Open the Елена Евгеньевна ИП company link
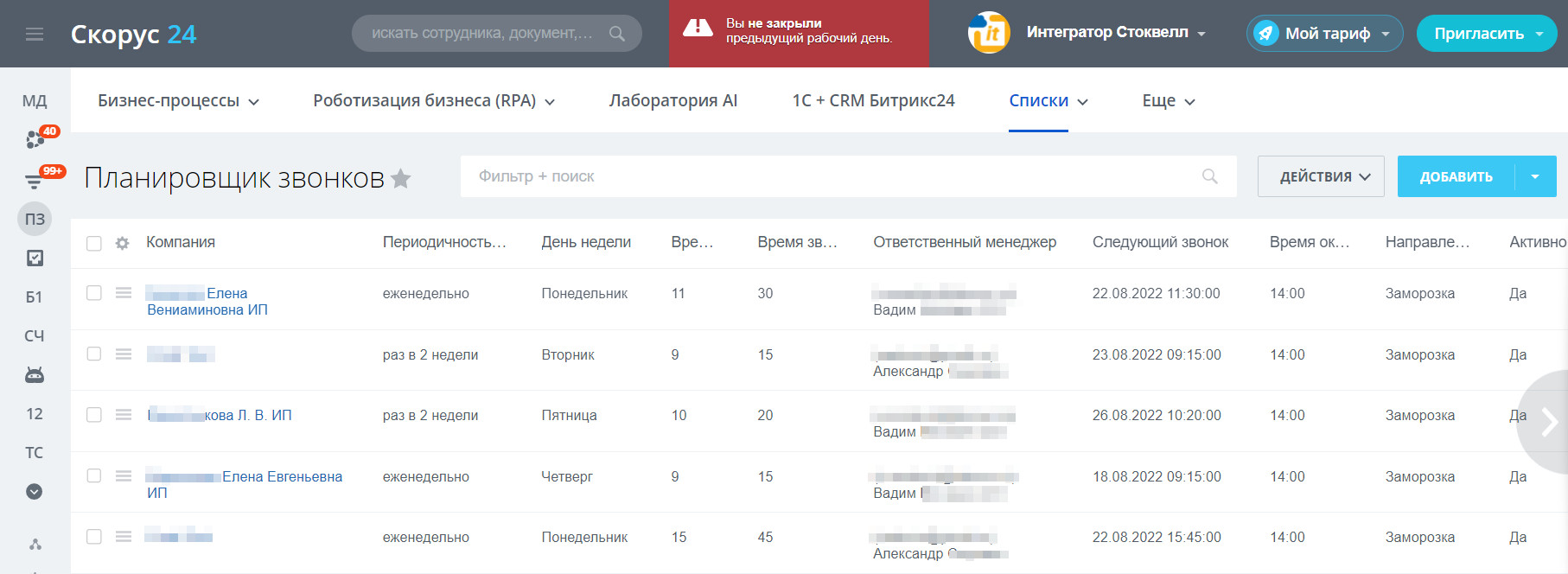 pos(282,476)
